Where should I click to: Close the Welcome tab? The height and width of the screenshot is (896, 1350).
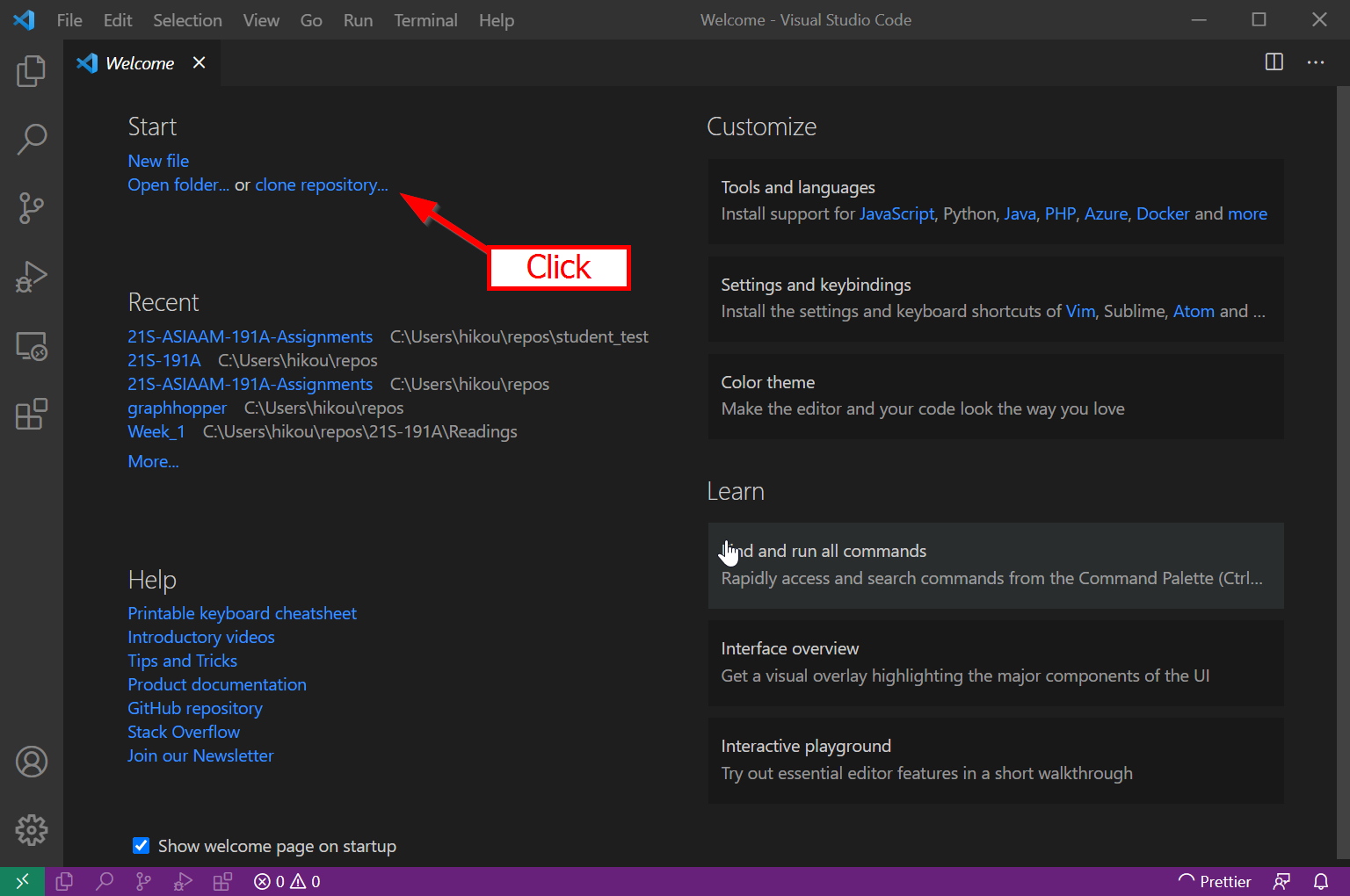click(x=200, y=62)
